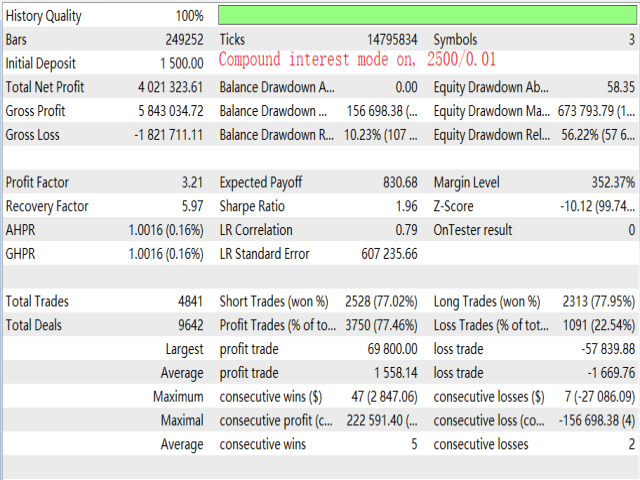Click the Bars value 249252
This screenshot has width=640, height=480.
point(184,40)
